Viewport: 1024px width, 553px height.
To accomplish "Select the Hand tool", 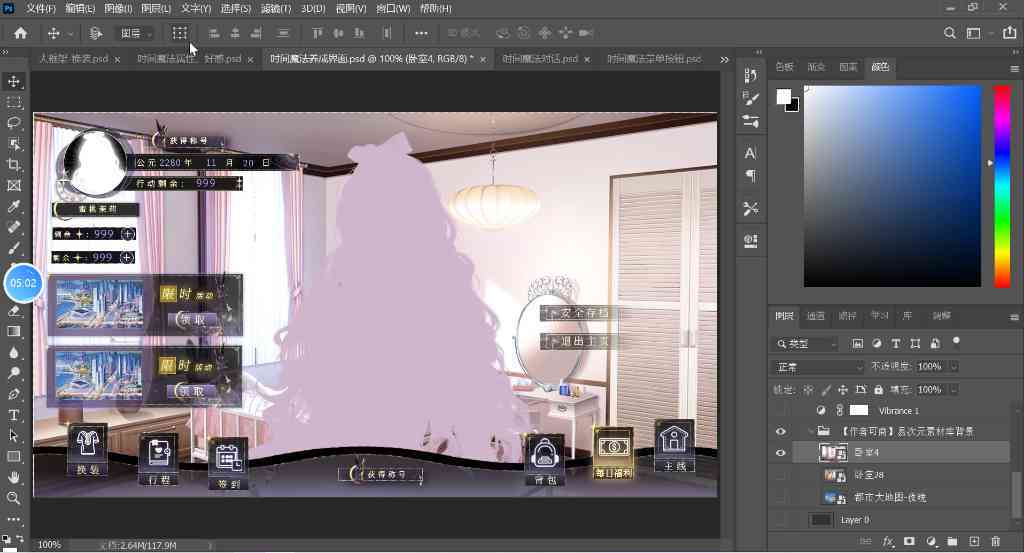I will coord(13,478).
